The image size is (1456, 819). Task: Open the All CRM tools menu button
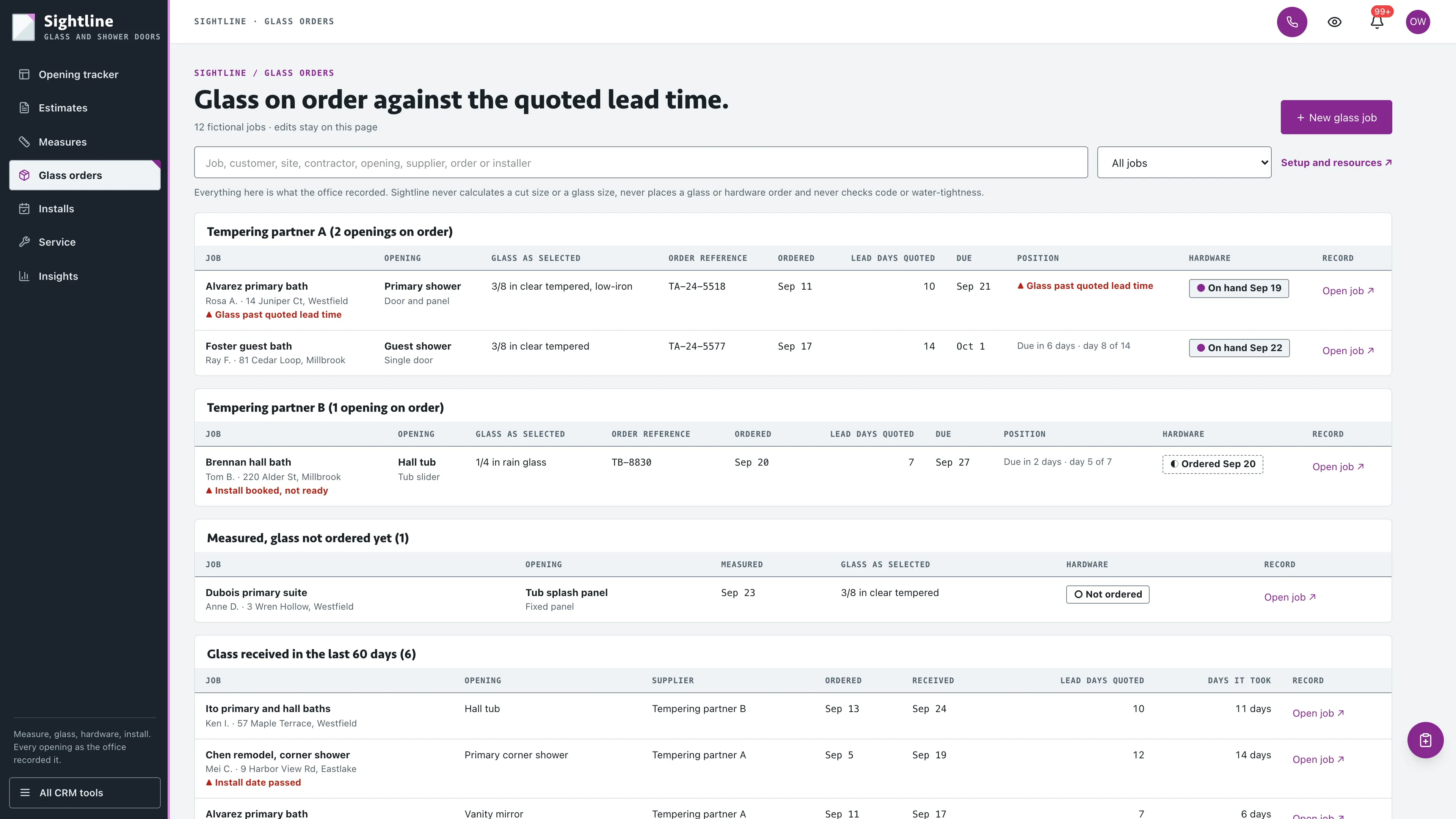tap(85, 792)
